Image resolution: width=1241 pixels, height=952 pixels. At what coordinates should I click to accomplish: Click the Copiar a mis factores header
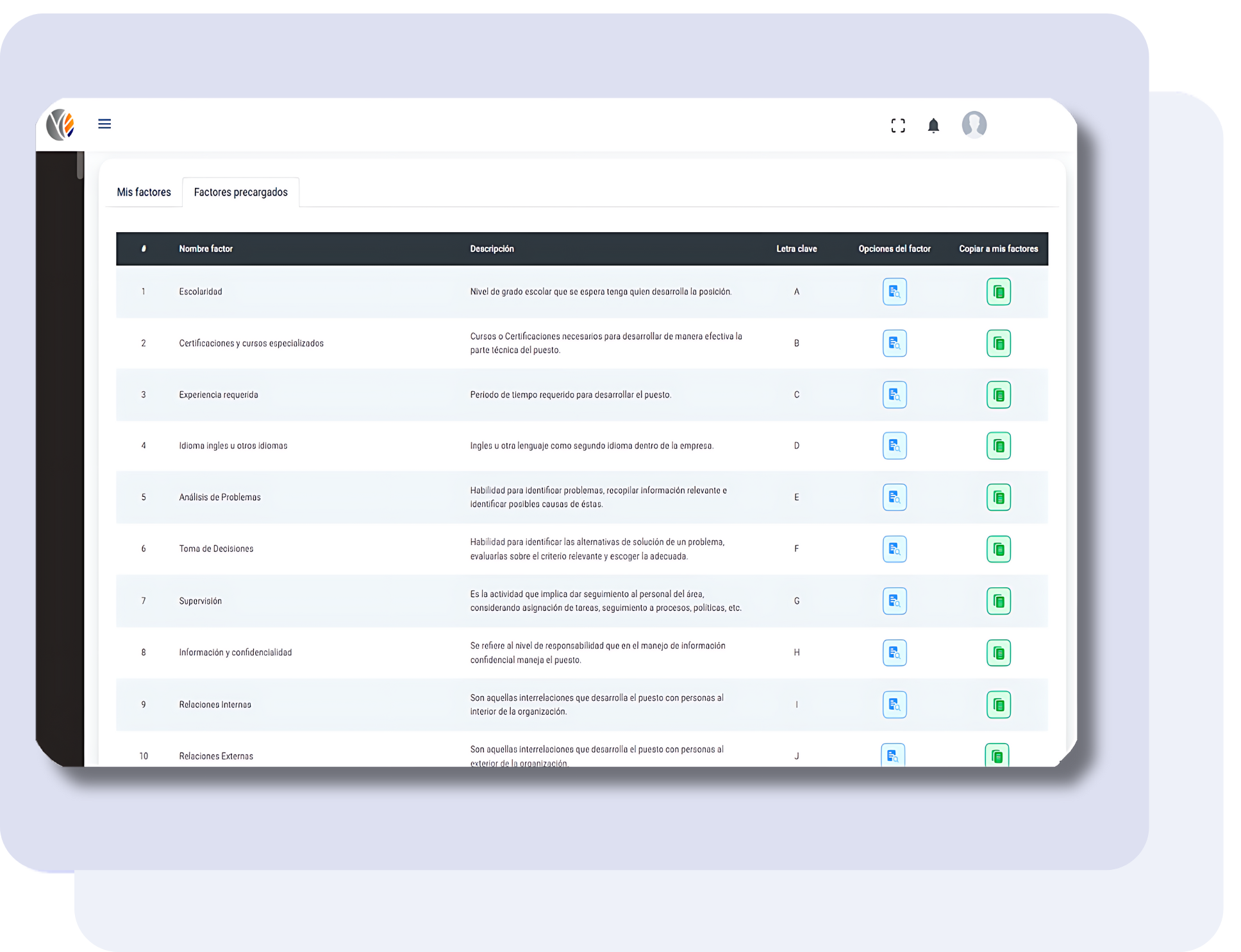[x=998, y=249]
